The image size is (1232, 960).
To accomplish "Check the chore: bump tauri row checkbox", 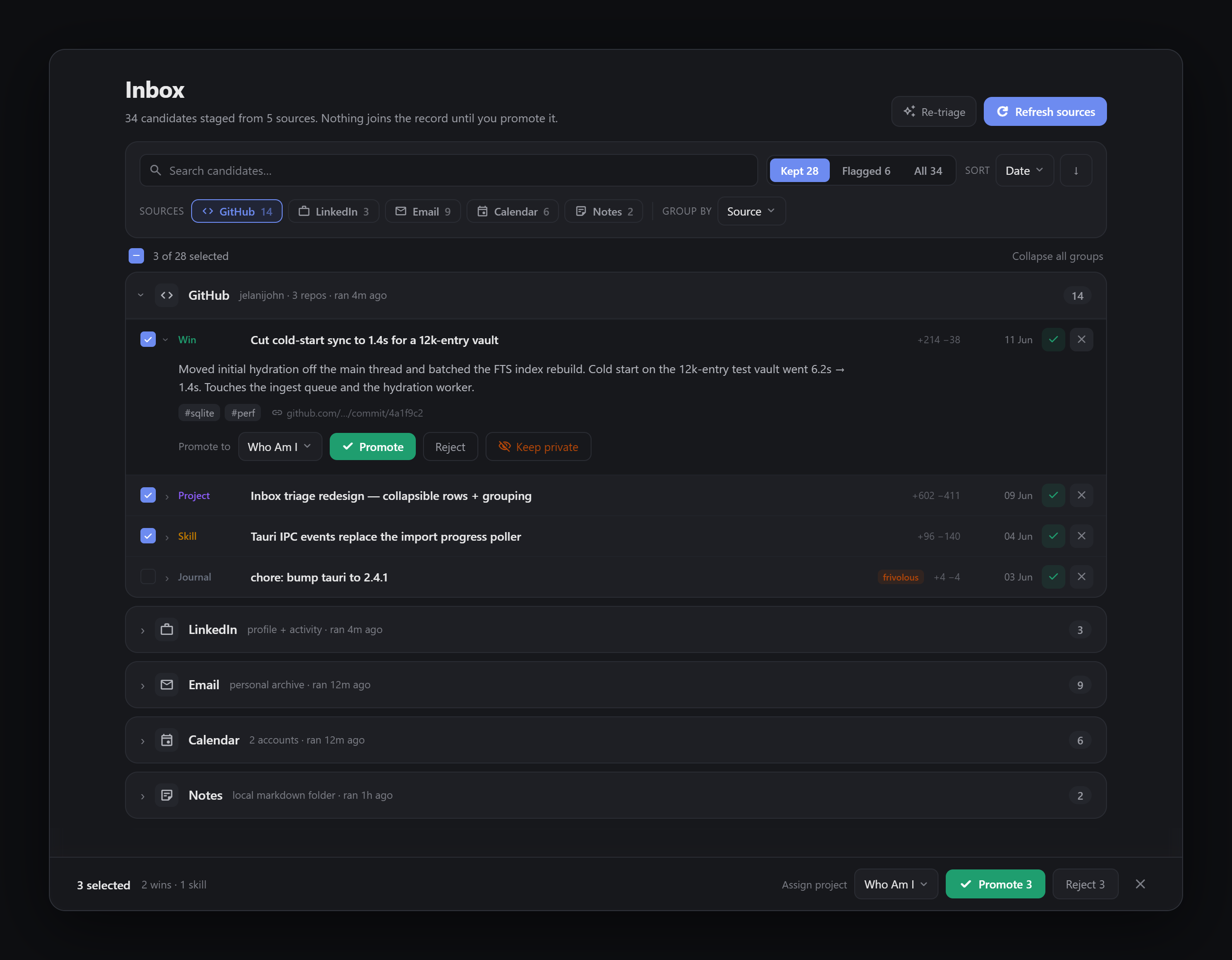I will [x=148, y=576].
